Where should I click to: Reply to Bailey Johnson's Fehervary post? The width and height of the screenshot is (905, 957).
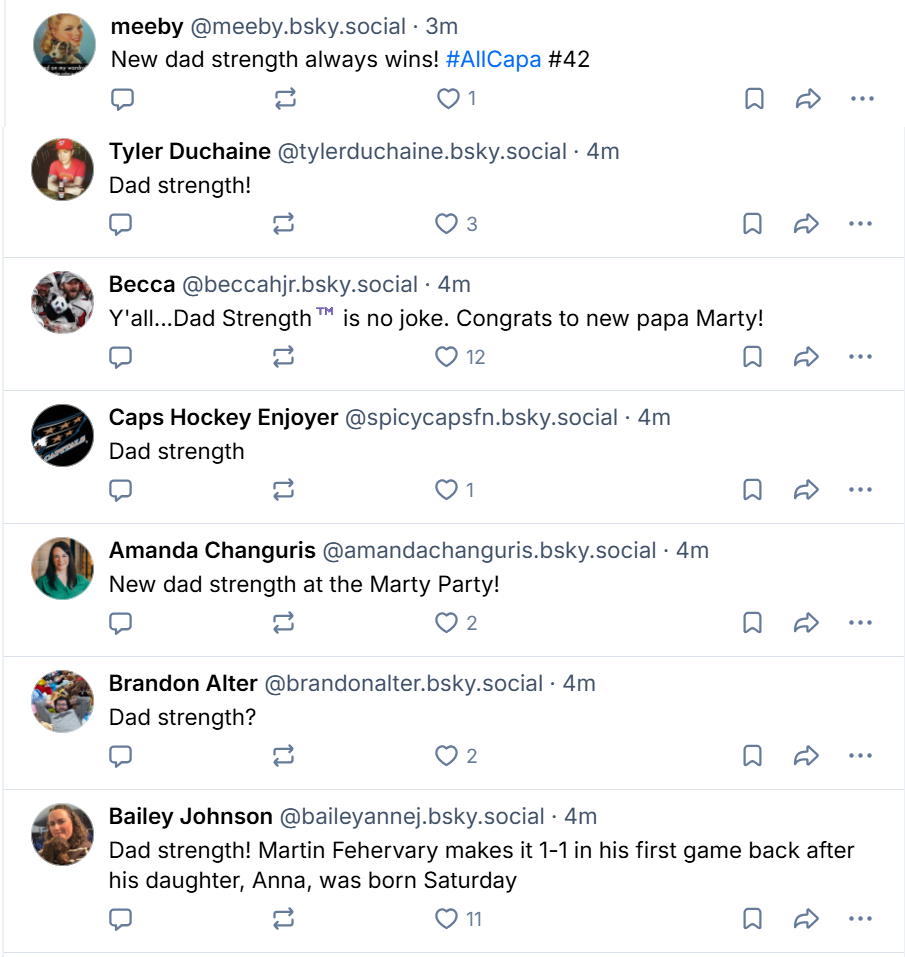click(x=121, y=919)
